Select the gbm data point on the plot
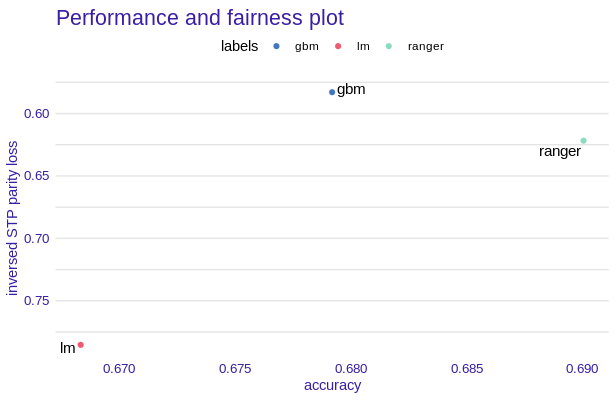Screen dimensions: 616x400 click(x=332, y=92)
